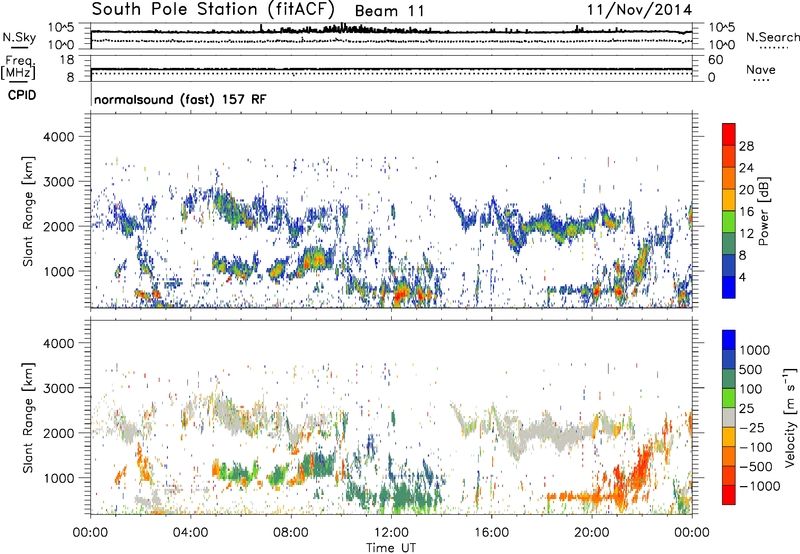Pick the red bottom segment of Velocity colorbar
Viewport: 800px width, 554px height.
(729, 495)
